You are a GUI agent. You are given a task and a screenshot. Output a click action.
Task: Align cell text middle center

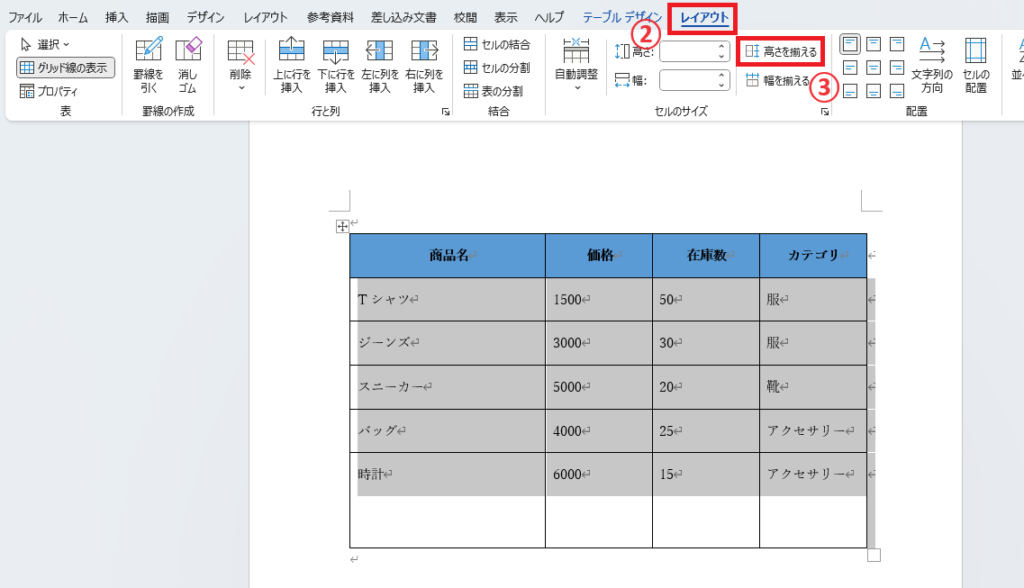[873, 67]
